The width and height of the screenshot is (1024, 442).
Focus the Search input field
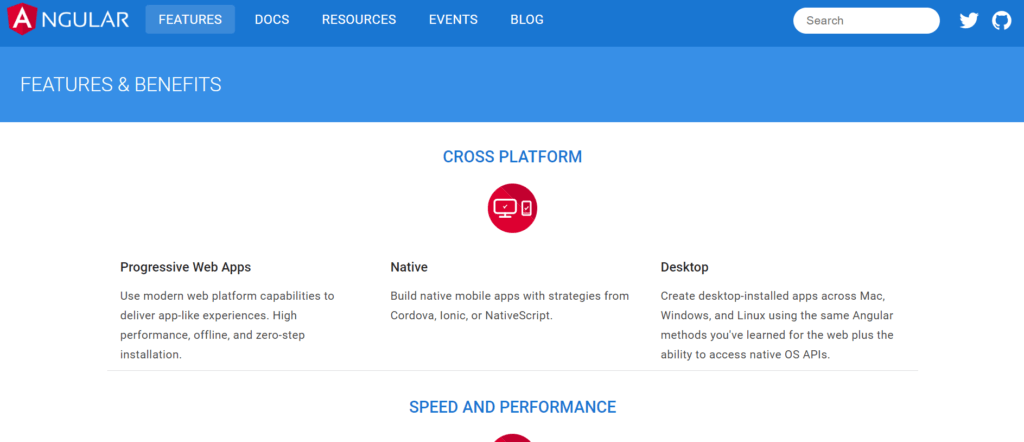(x=866, y=21)
